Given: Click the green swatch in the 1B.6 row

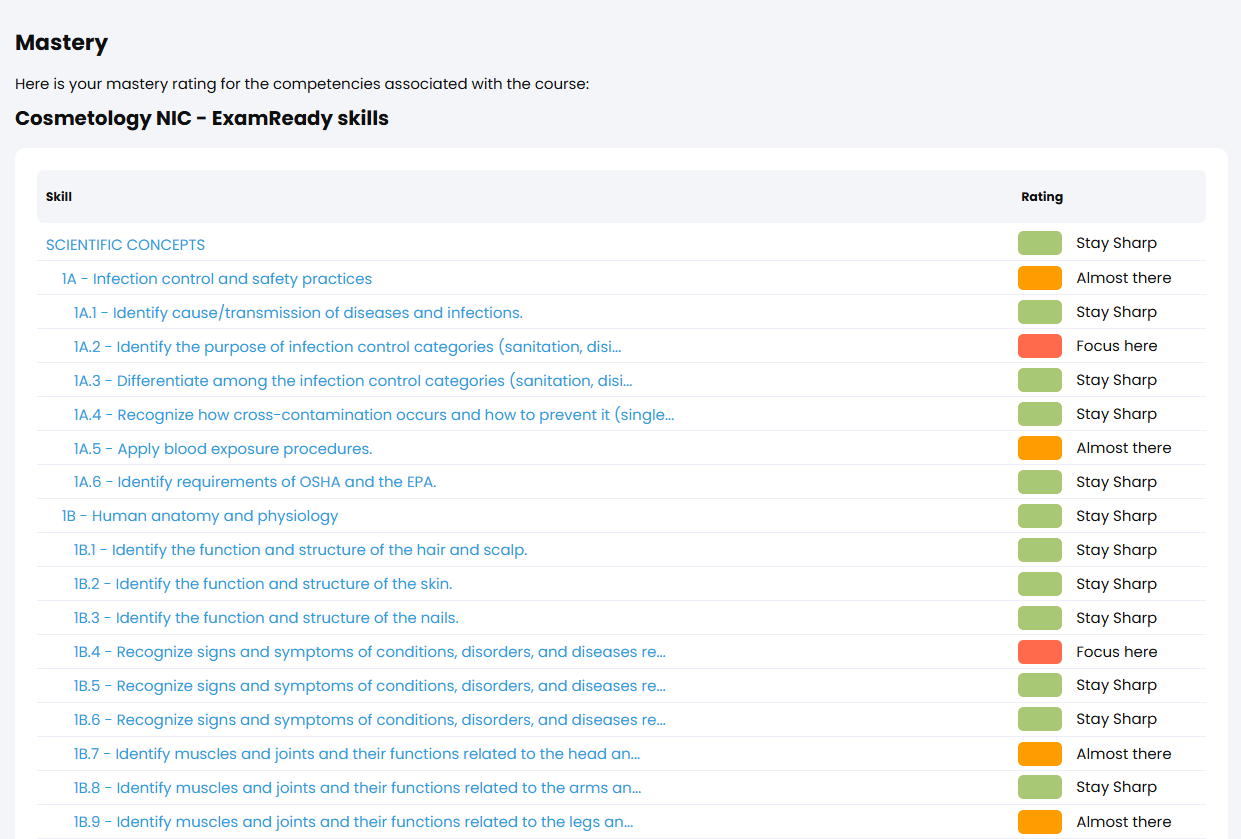Looking at the screenshot, I should [1040, 719].
